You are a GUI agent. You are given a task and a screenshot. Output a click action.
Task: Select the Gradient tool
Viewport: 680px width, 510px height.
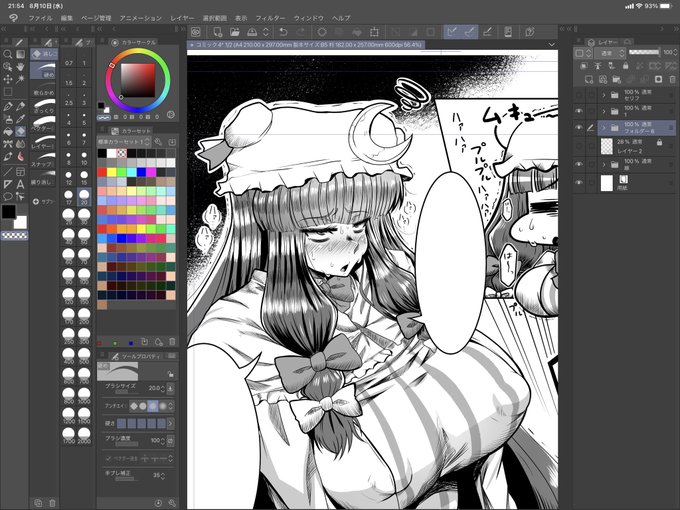(20, 54)
